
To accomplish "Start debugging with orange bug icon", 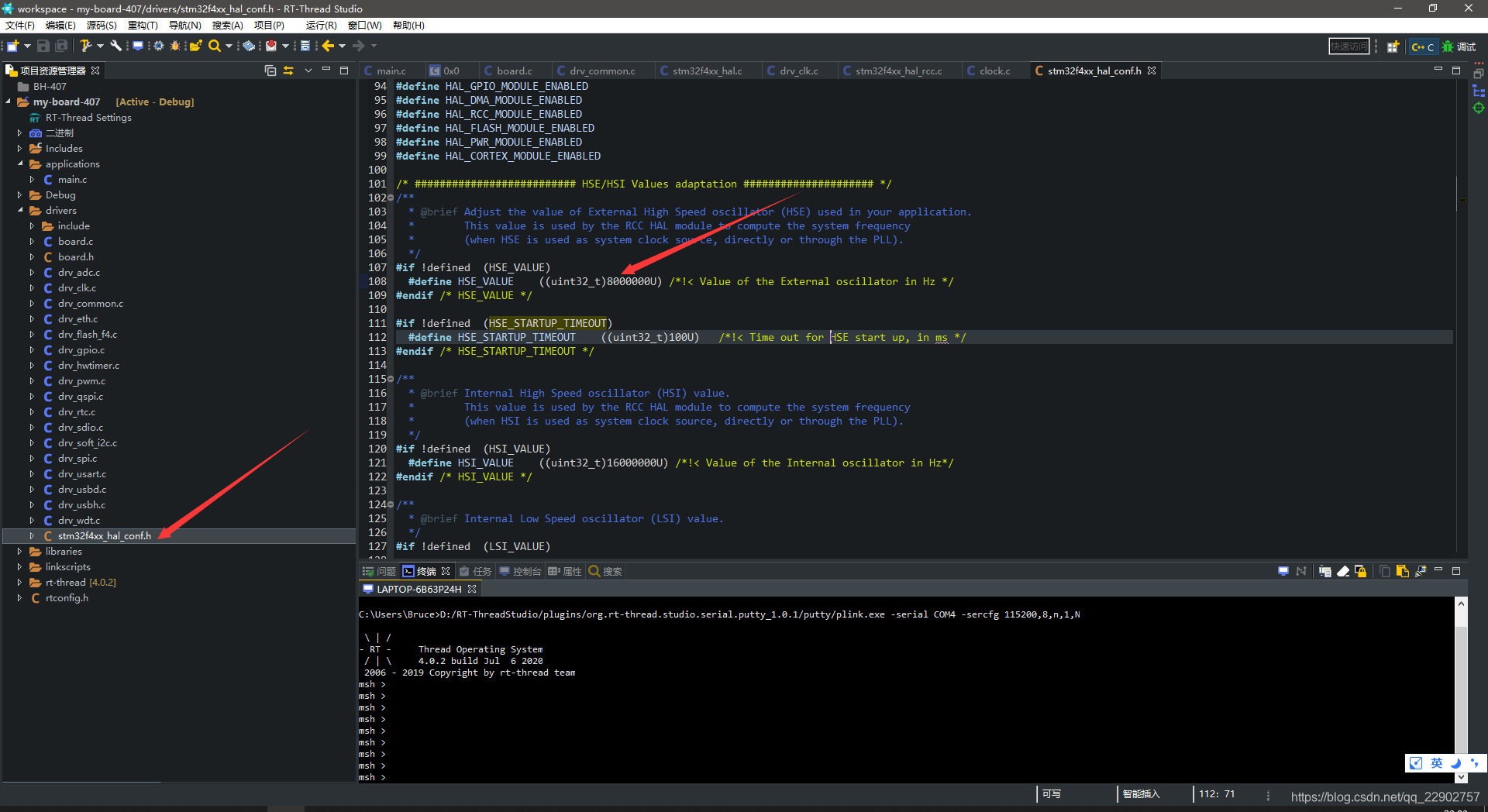I will (x=175, y=46).
